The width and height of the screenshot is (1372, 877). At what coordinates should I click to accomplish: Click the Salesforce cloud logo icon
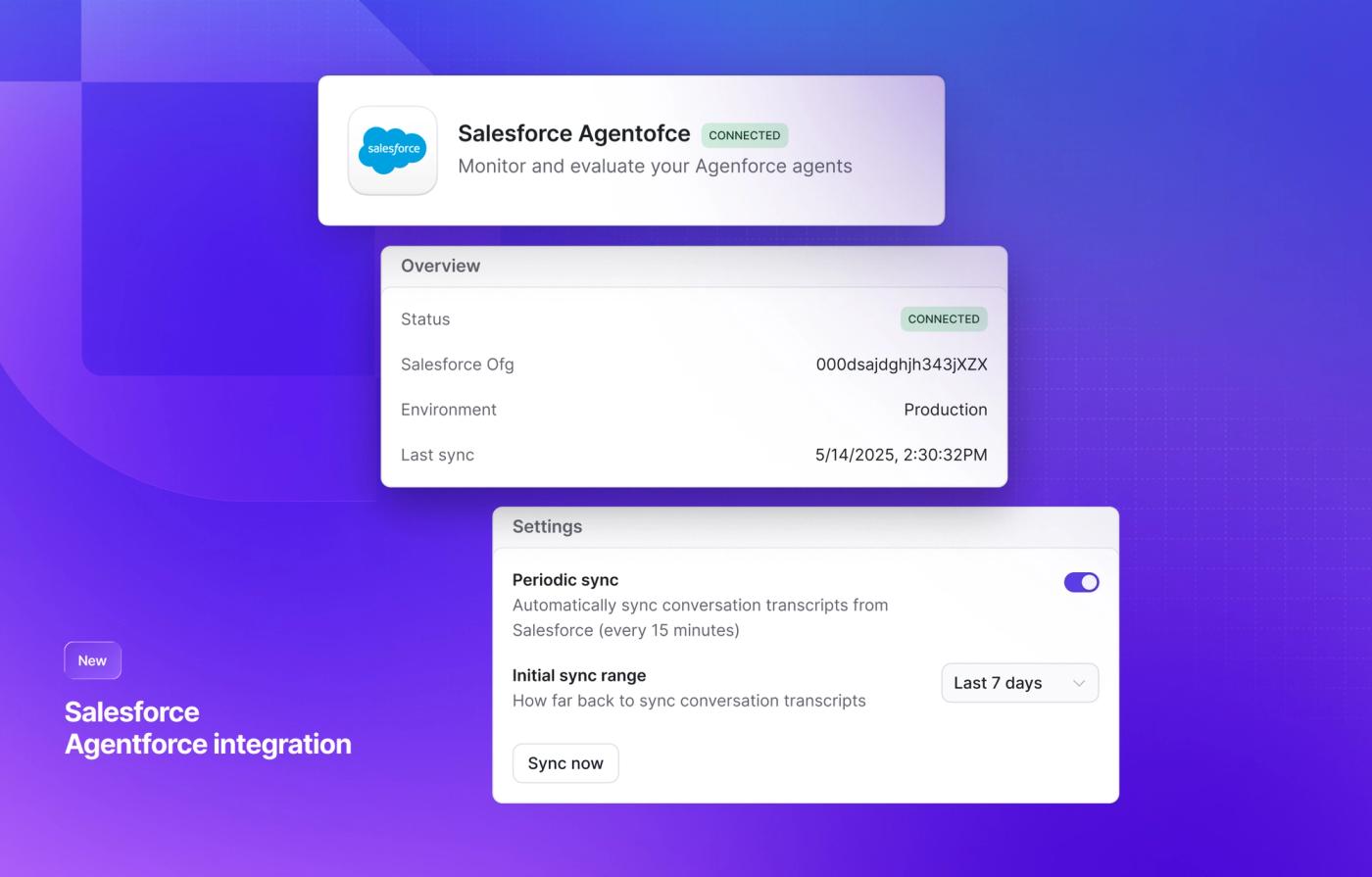coord(392,150)
